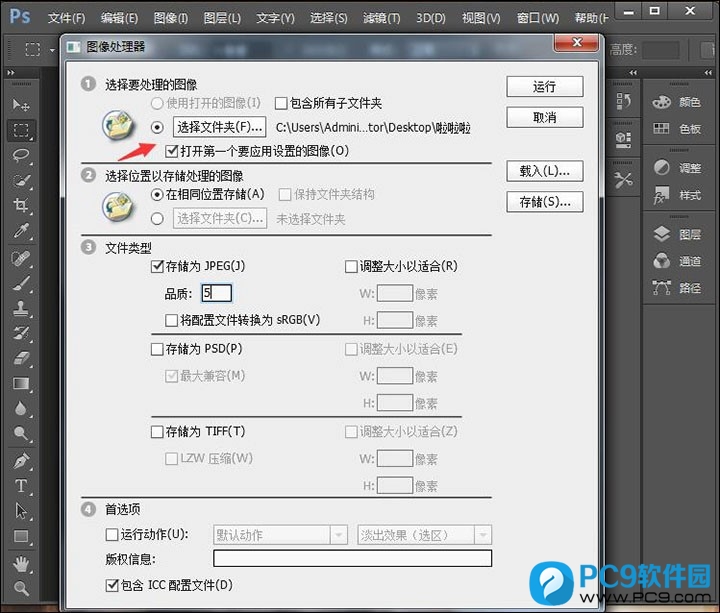Select the Eyedropper tool
720x613 pixels.
coord(21,231)
